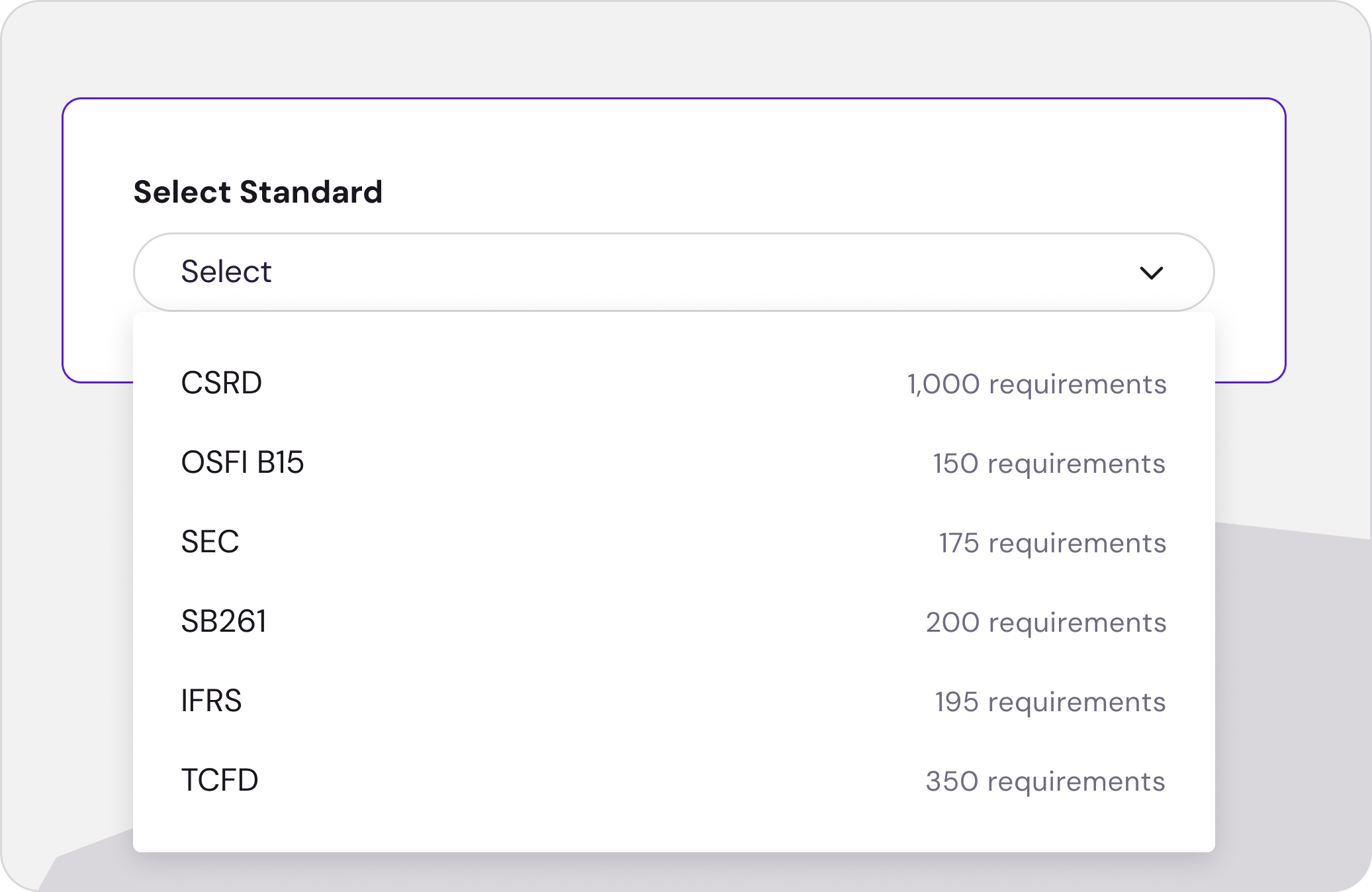Click the "350 requirements" text

pyautogui.click(x=1046, y=782)
